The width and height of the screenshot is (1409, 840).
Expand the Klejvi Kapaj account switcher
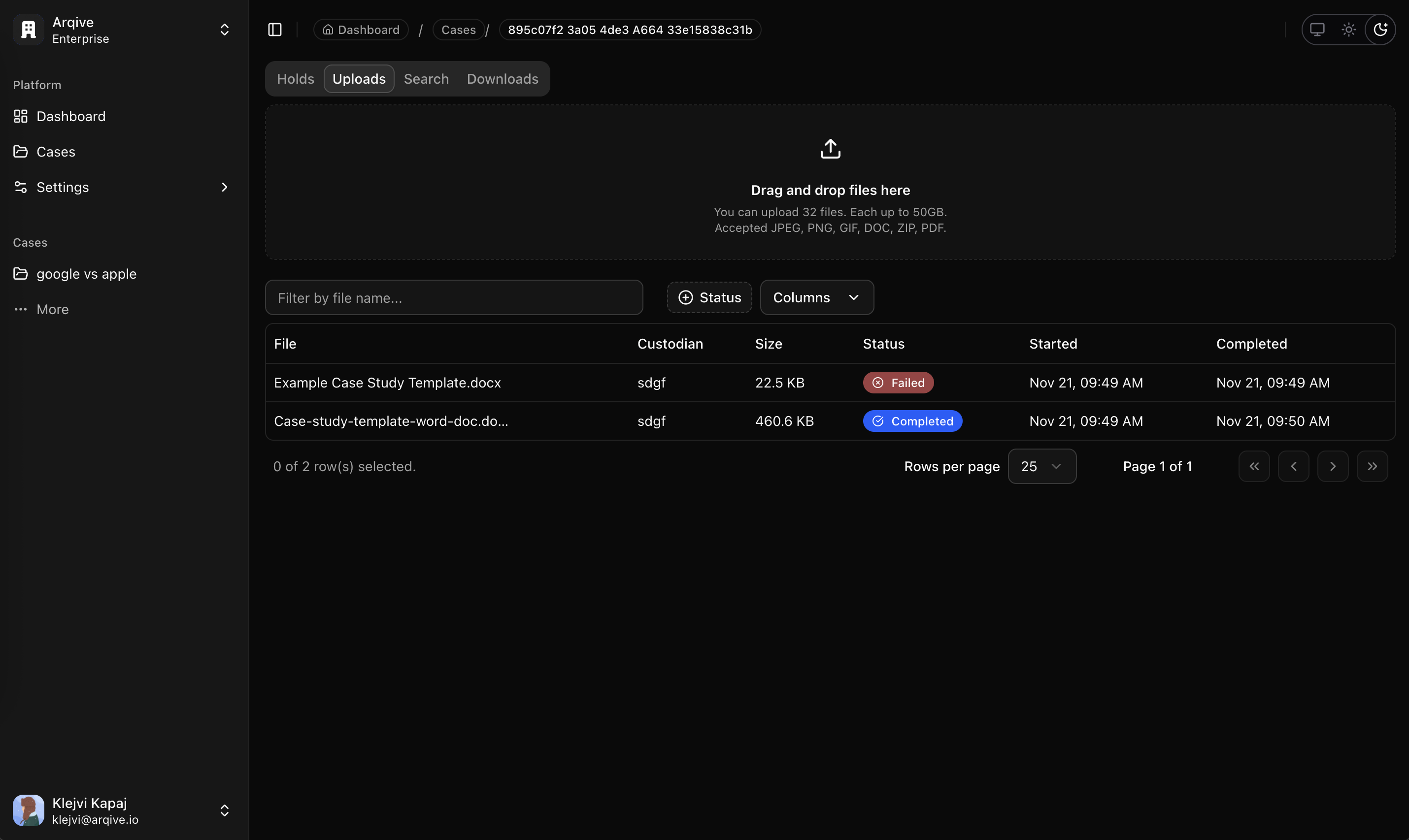click(x=224, y=810)
